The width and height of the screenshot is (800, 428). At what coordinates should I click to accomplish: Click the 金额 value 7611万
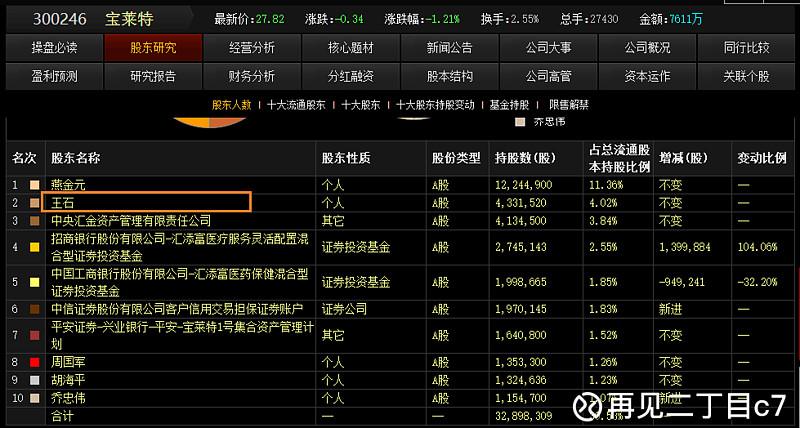(686, 19)
